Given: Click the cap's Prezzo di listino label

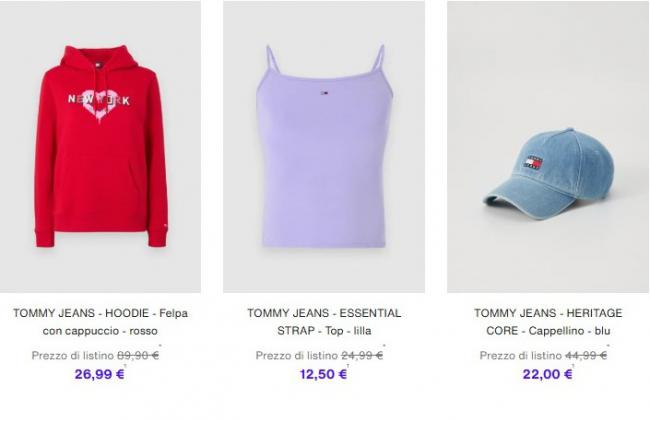Looking at the screenshot, I should pyautogui.click(x=520, y=355).
